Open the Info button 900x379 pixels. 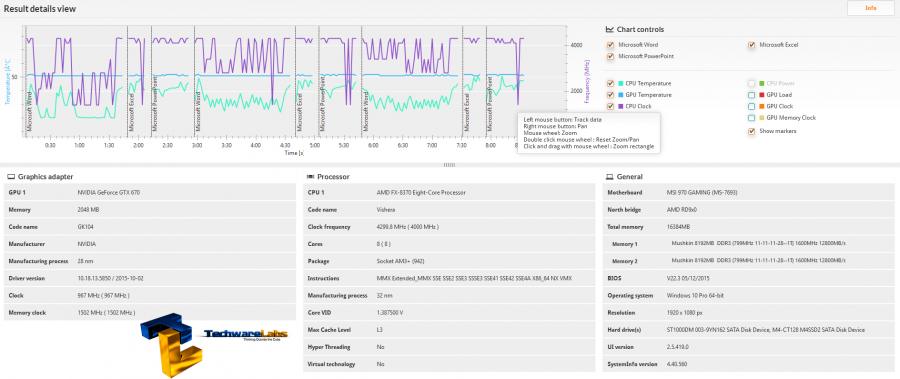pos(870,8)
